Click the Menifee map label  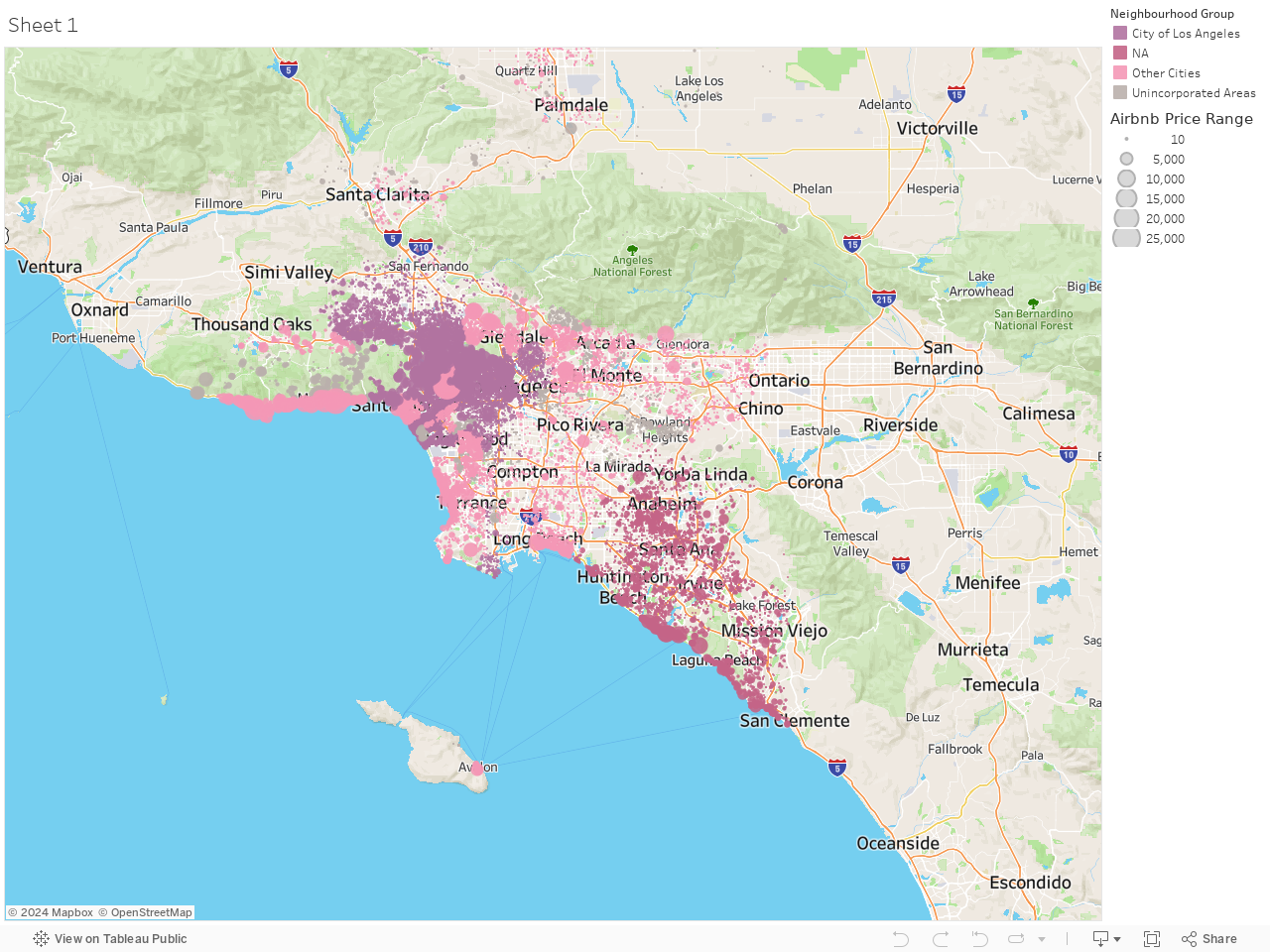(987, 583)
